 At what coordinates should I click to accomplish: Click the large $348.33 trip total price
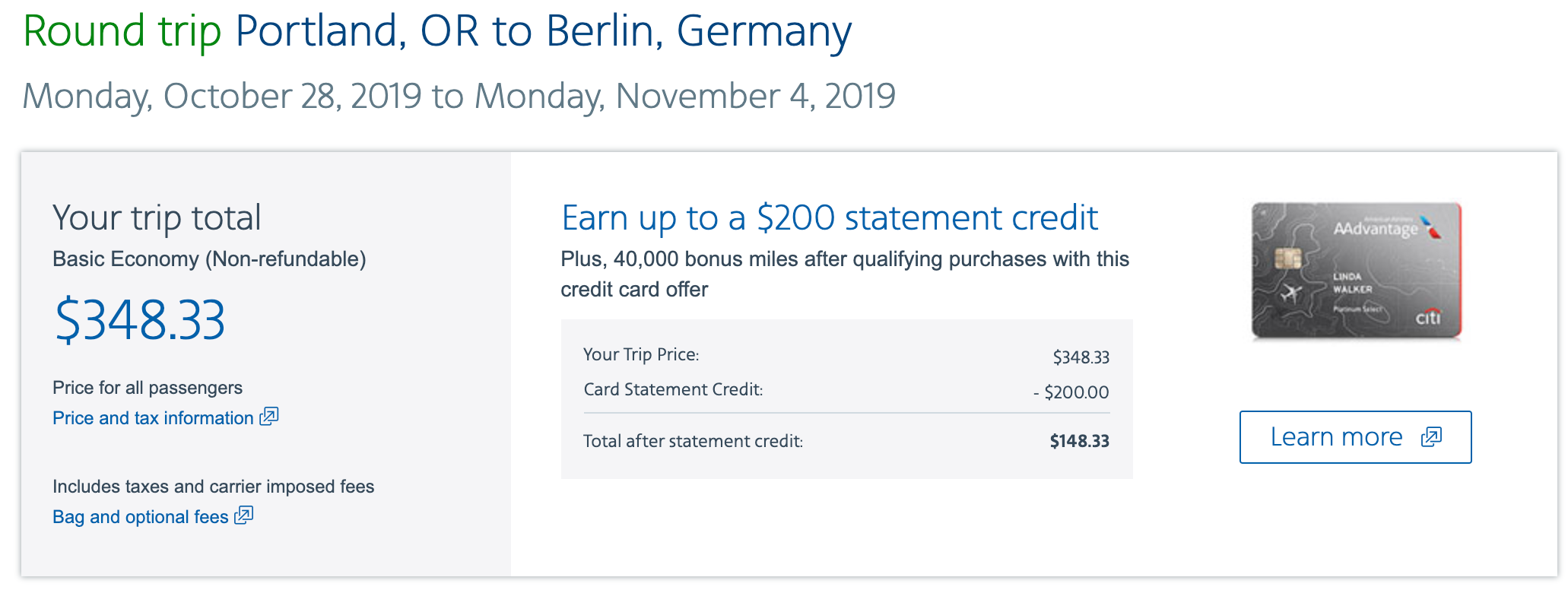click(140, 319)
